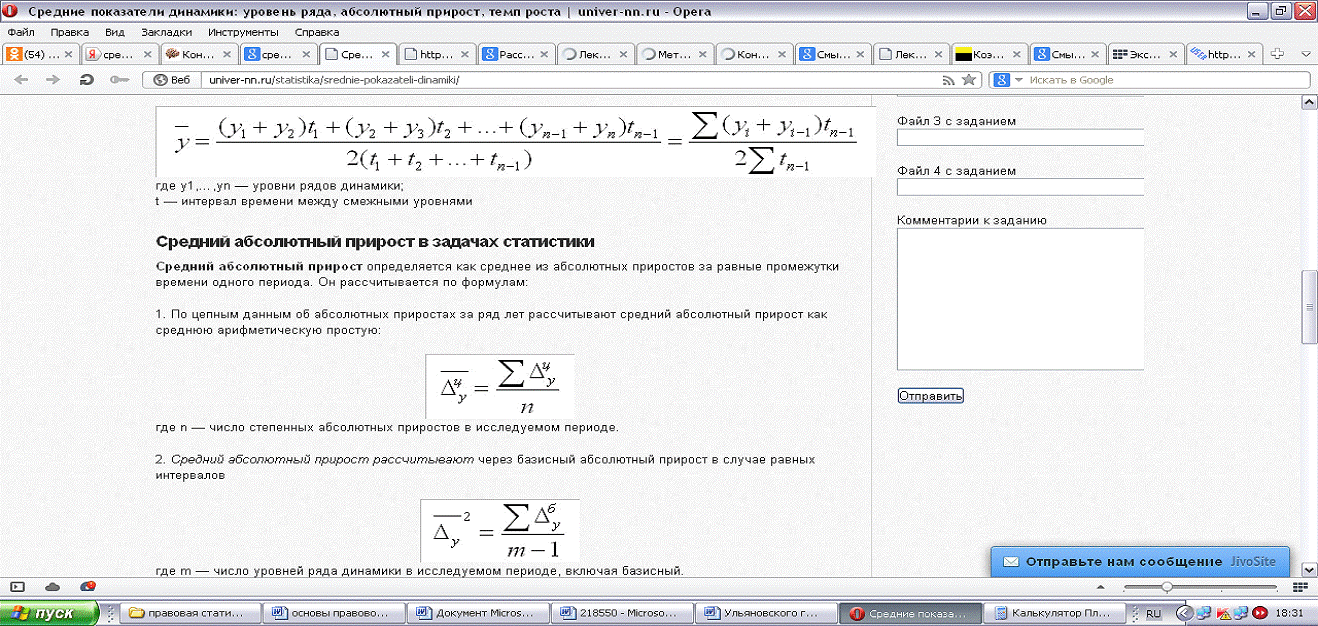Open the JivoSite message widget
Image resolution: width=1318 pixels, height=626 pixels.
pyautogui.click(x=1139, y=561)
